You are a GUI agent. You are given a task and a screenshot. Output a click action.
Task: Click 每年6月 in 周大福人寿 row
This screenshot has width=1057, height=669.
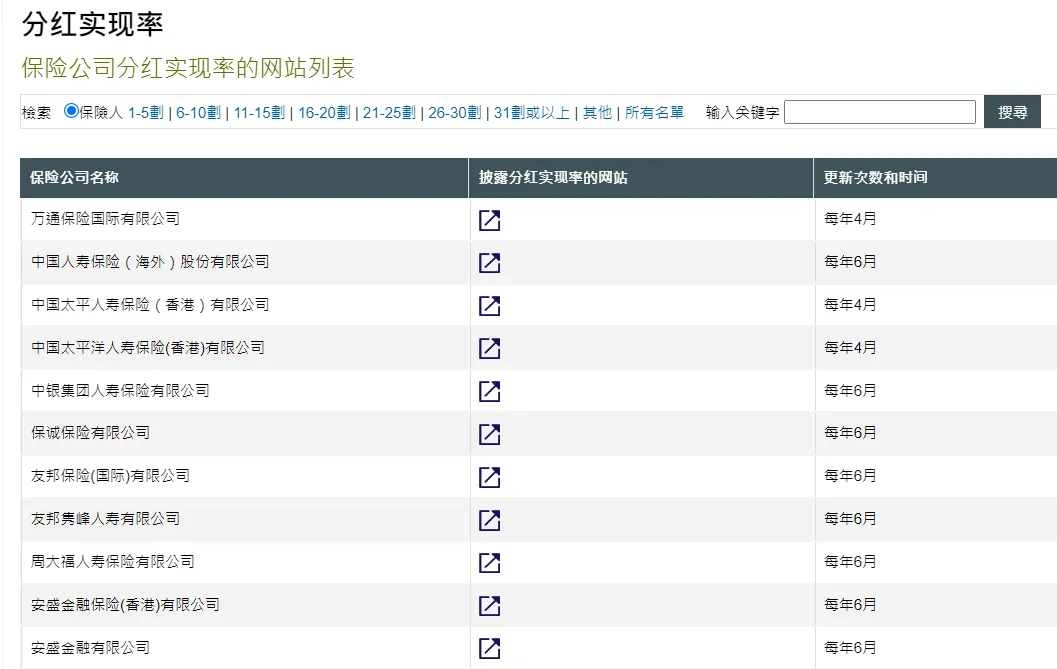pyautogui.click(x=850, y=562)
